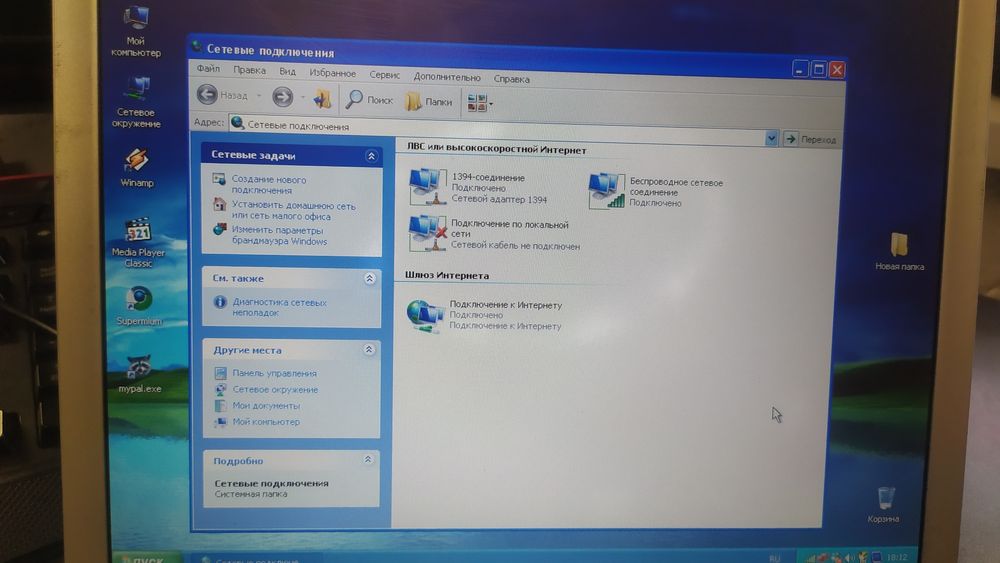The image size is (1000, 563).
Task: Click Диагностика сетевых неполадок link
Action: coord(279,307)
